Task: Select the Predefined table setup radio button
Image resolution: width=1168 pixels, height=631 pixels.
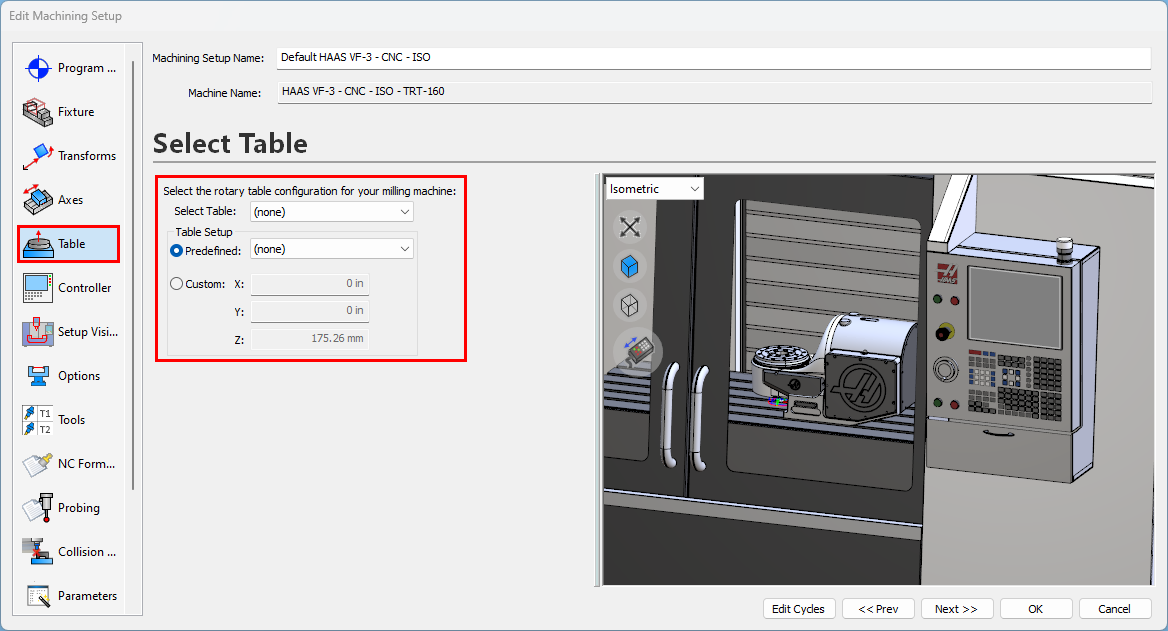Action: (177, 251)
